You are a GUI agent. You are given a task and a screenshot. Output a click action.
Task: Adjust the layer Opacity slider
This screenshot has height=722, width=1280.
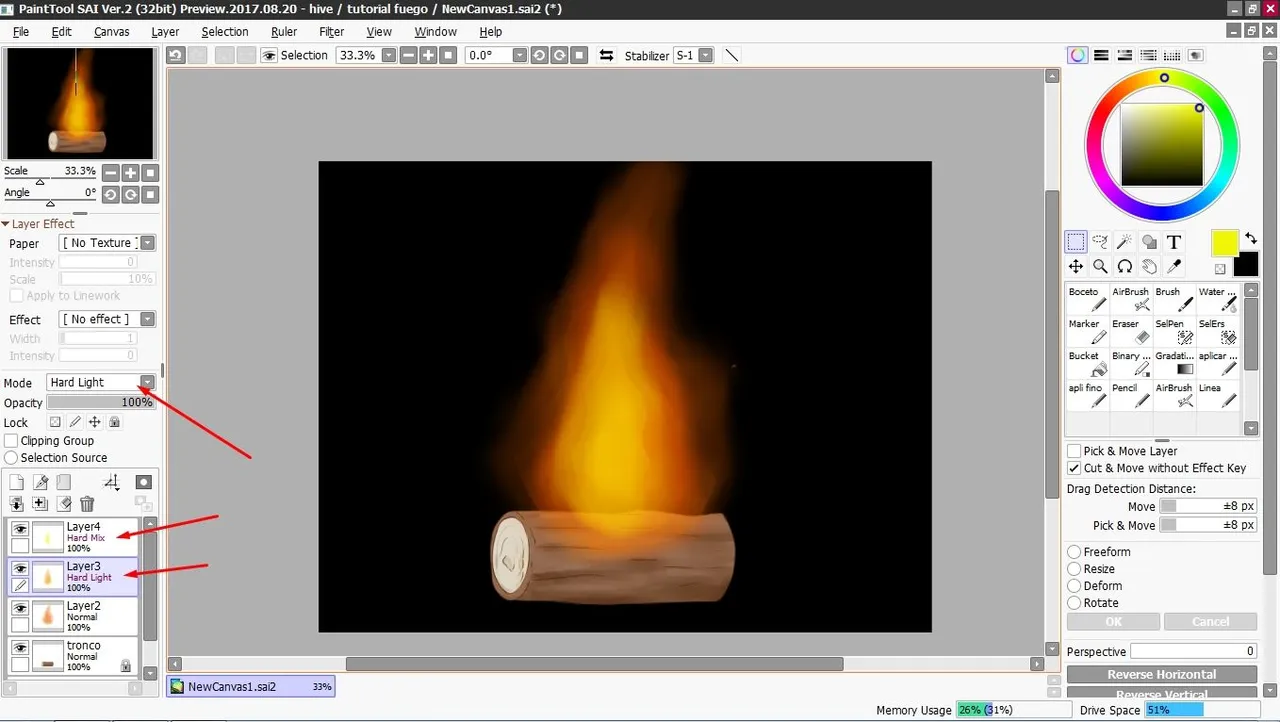pos(101,403)
